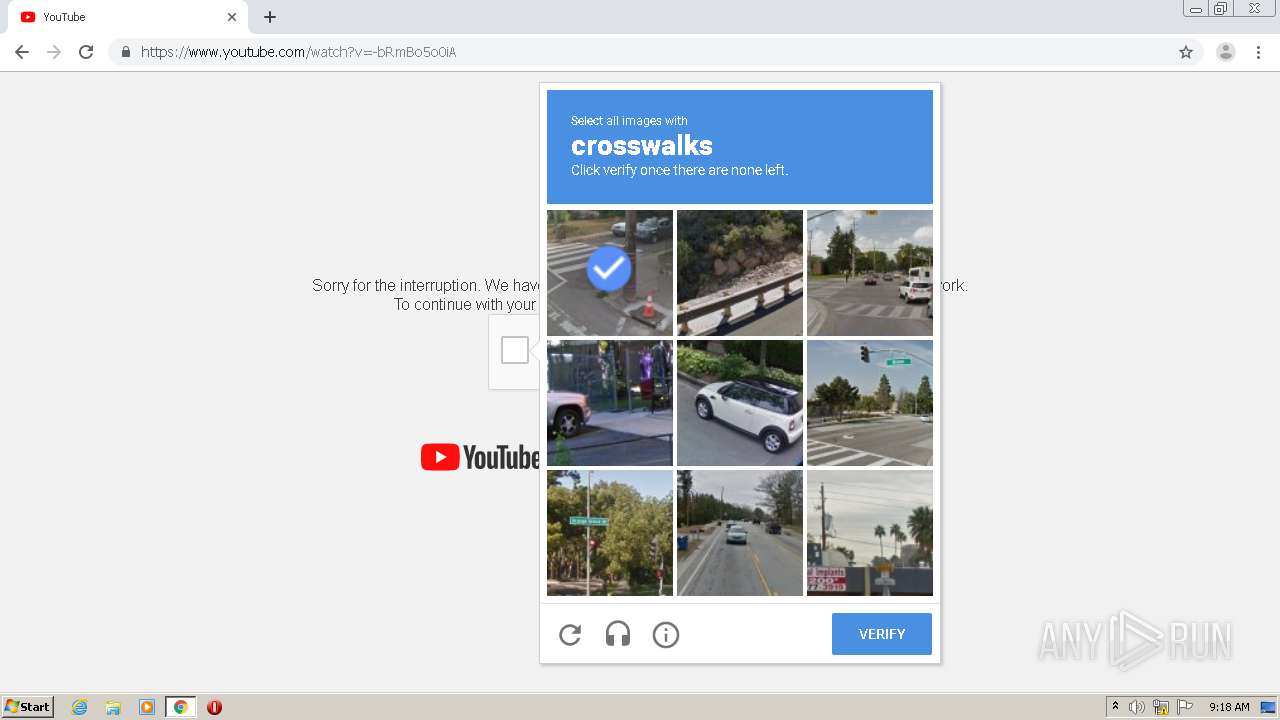Screen dimensions: 1280x720
Task: Bookmark this page with the star icon
Action: (1186, 52)
